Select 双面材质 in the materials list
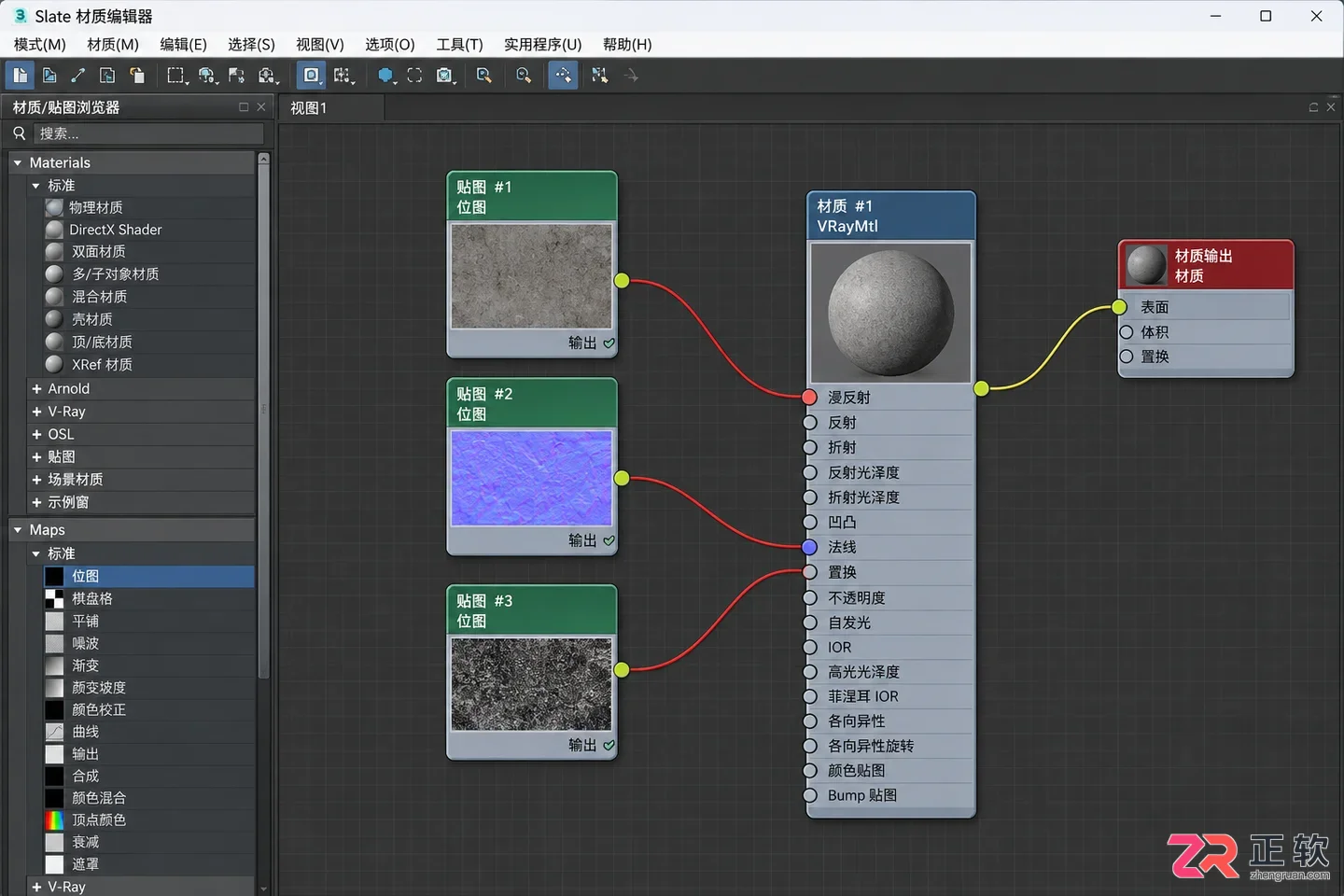Image resolution: width=1344 pixels, height=896 pixels. 148,252
